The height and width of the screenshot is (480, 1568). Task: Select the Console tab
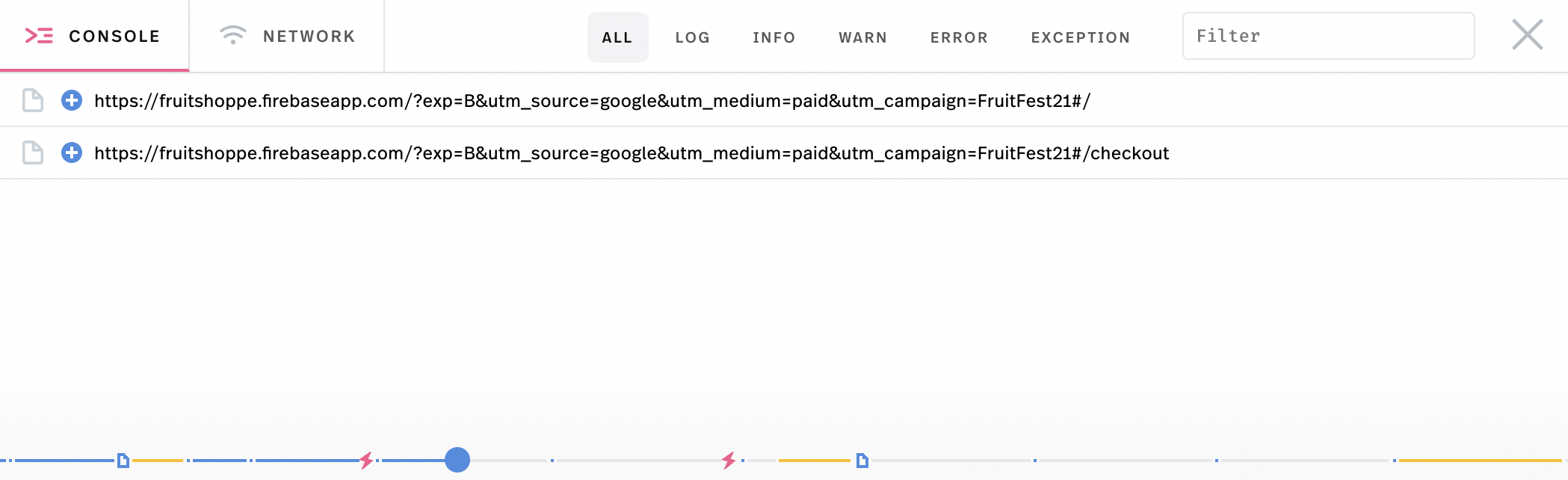click(x=94, y=36)
